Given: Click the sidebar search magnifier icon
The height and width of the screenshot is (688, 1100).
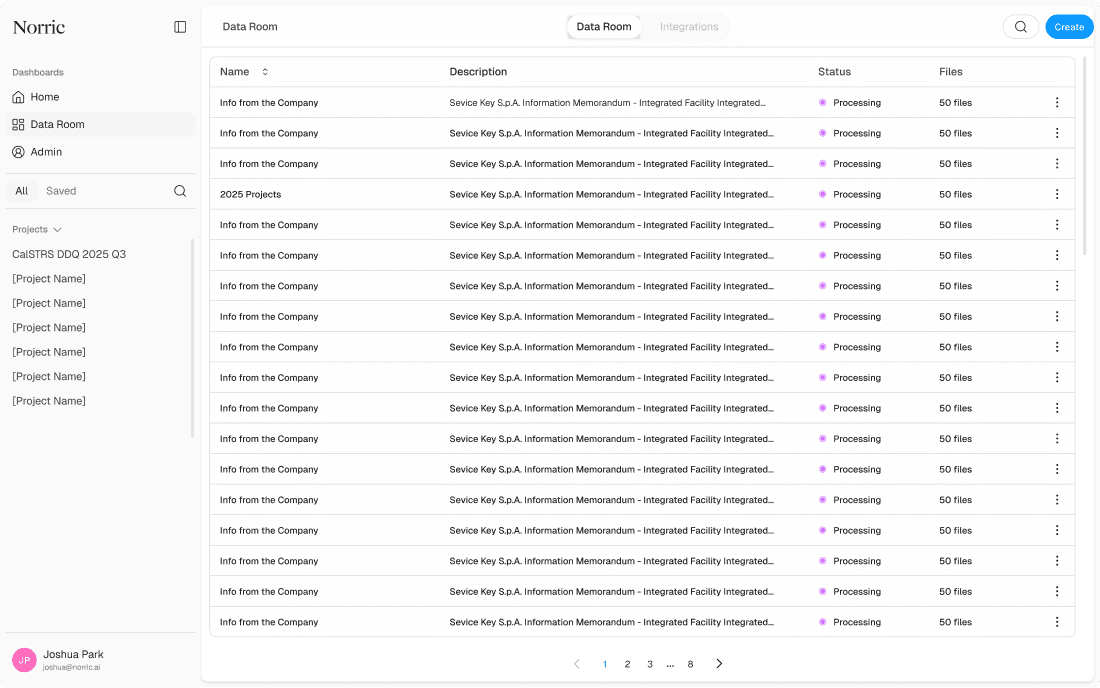Looking at the screenshot, I should click(180, 191).
